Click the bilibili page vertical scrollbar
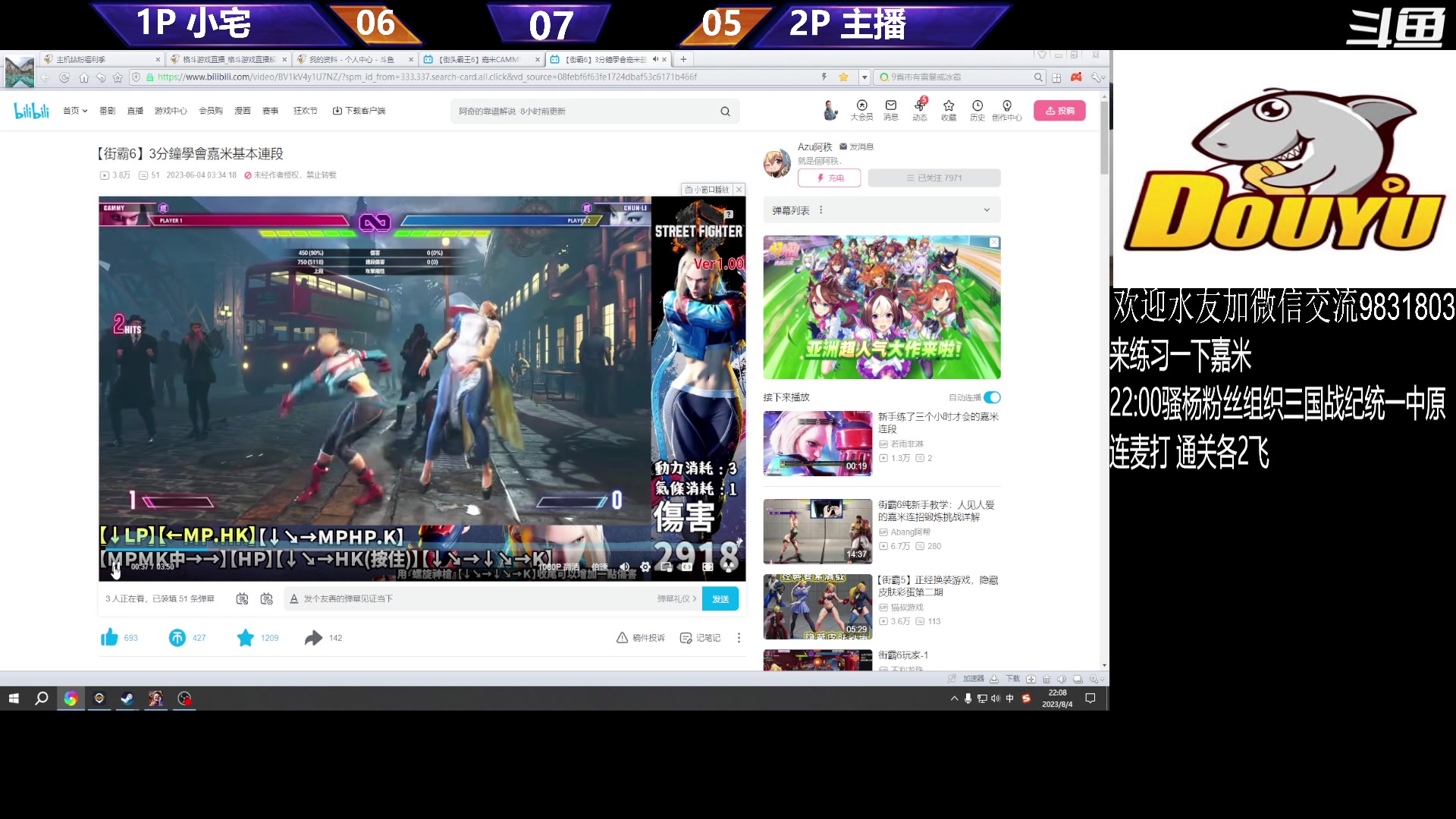Screen dimensions: 1456x819 tap(1104, 136)
